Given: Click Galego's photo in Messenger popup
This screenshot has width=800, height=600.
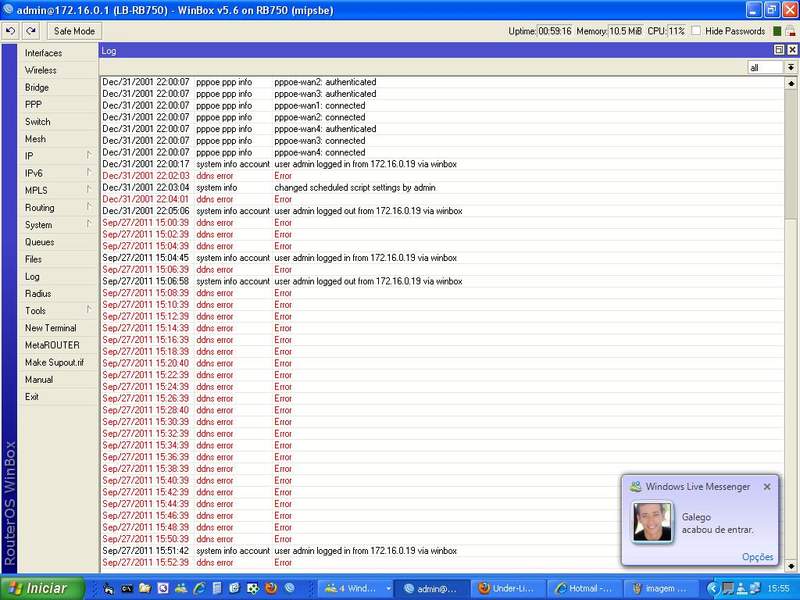Looking at the screenshot, I should point(652,521).
